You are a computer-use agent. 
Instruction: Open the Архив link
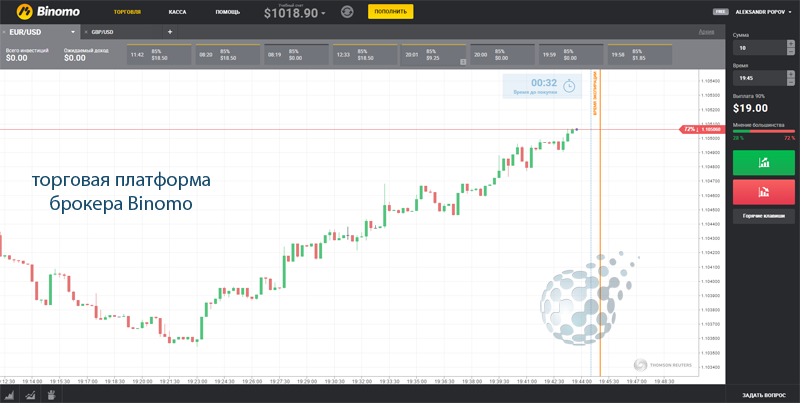(x=707, y=32)
